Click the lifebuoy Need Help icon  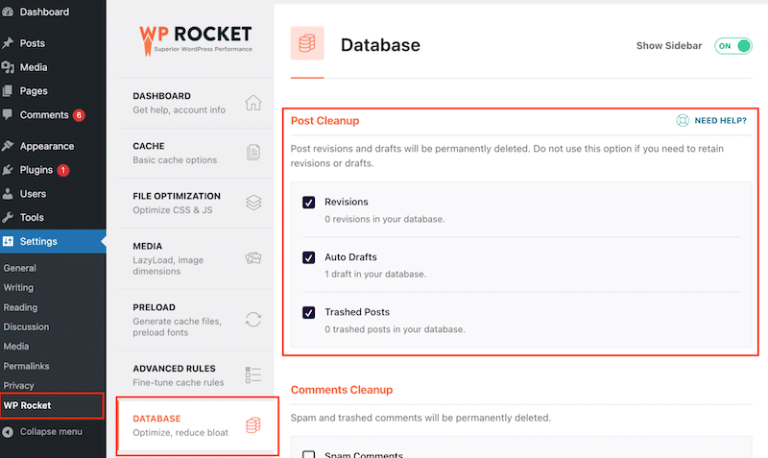[x=683, y=121]
